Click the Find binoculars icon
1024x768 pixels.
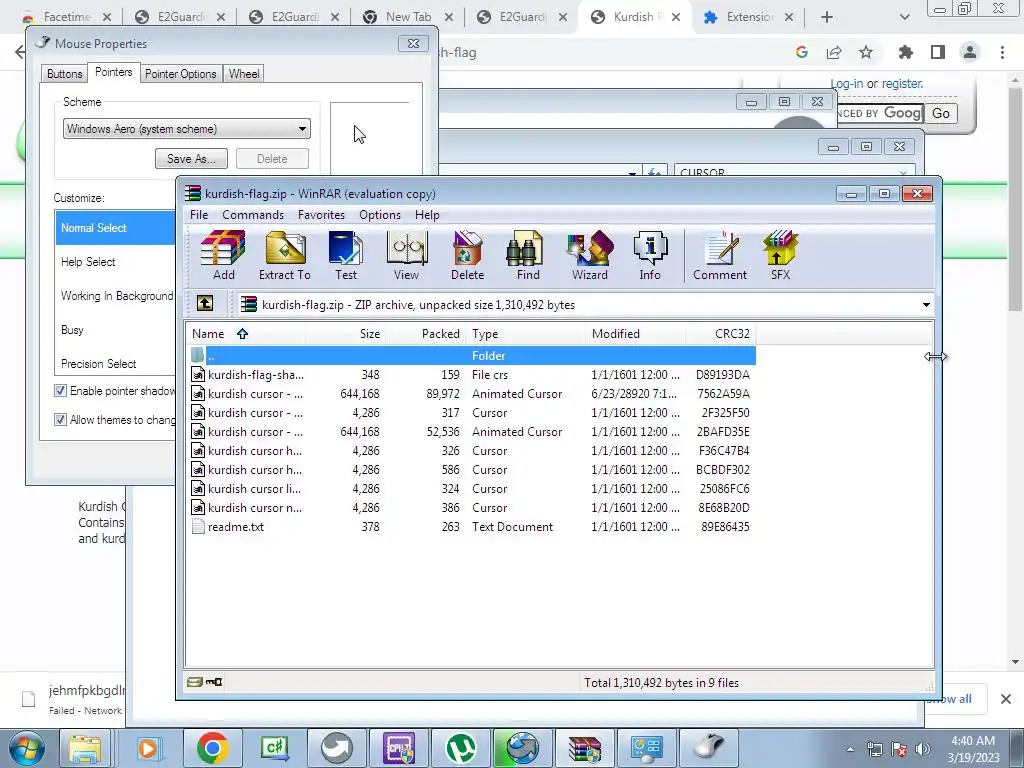coord(528,255)
